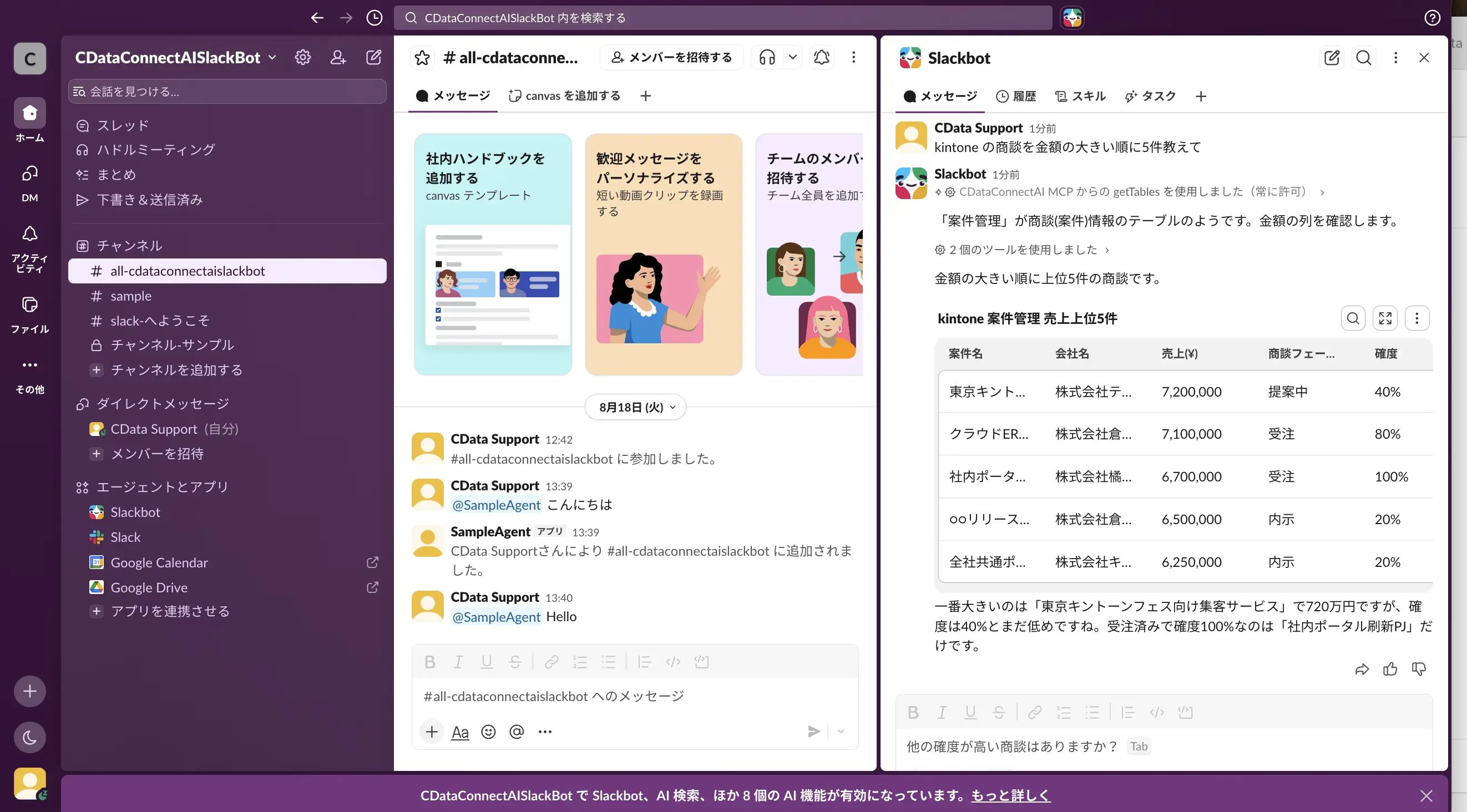Viewport: 1467px width, 812px height.
Task: Open Files in left rail
Action: (x=29, y=314)
